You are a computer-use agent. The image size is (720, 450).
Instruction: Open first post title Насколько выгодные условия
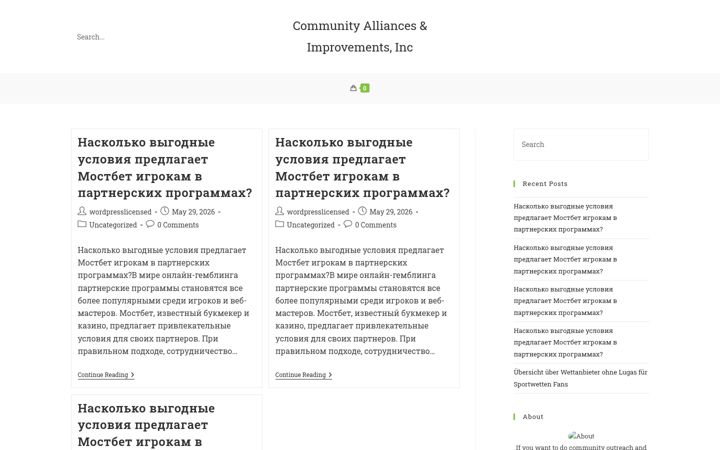tap(165, 168)
